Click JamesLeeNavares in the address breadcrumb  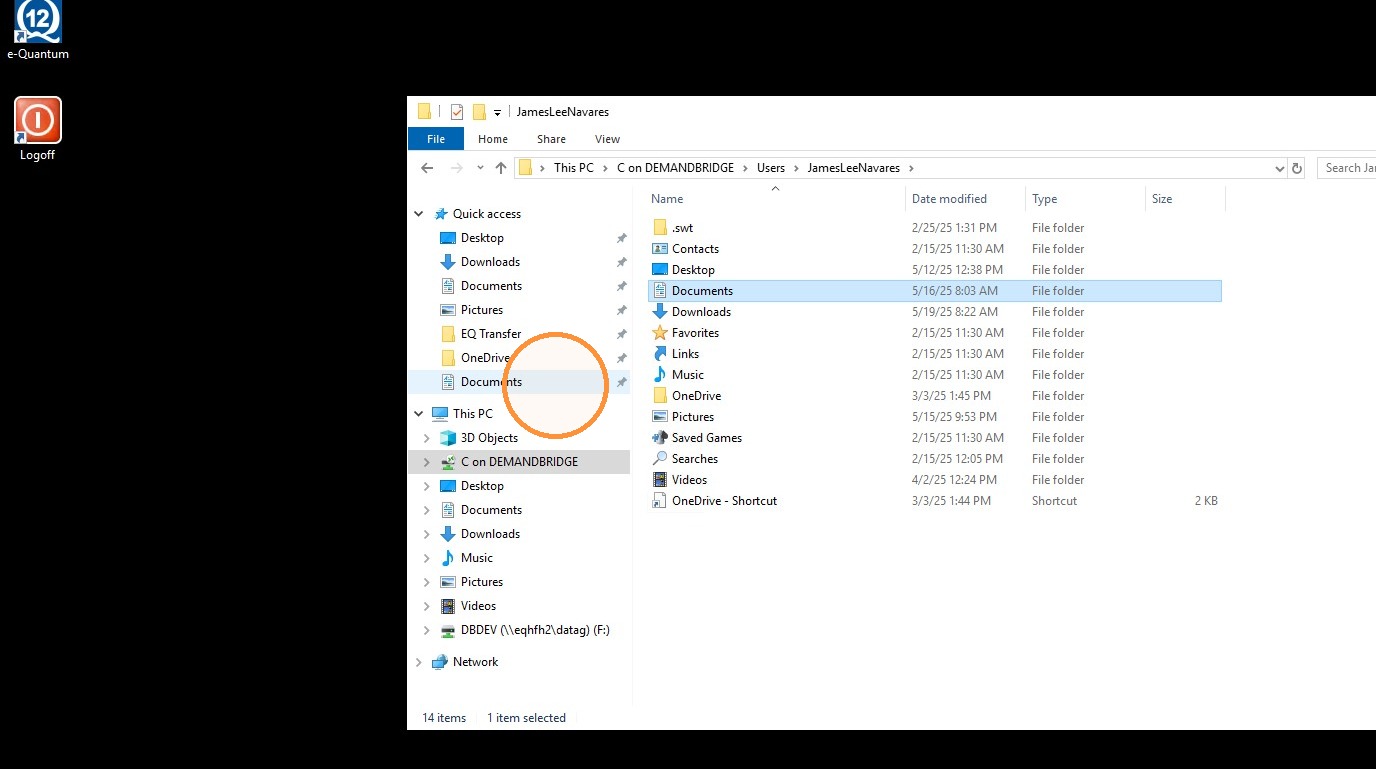[x=853, y=168]
